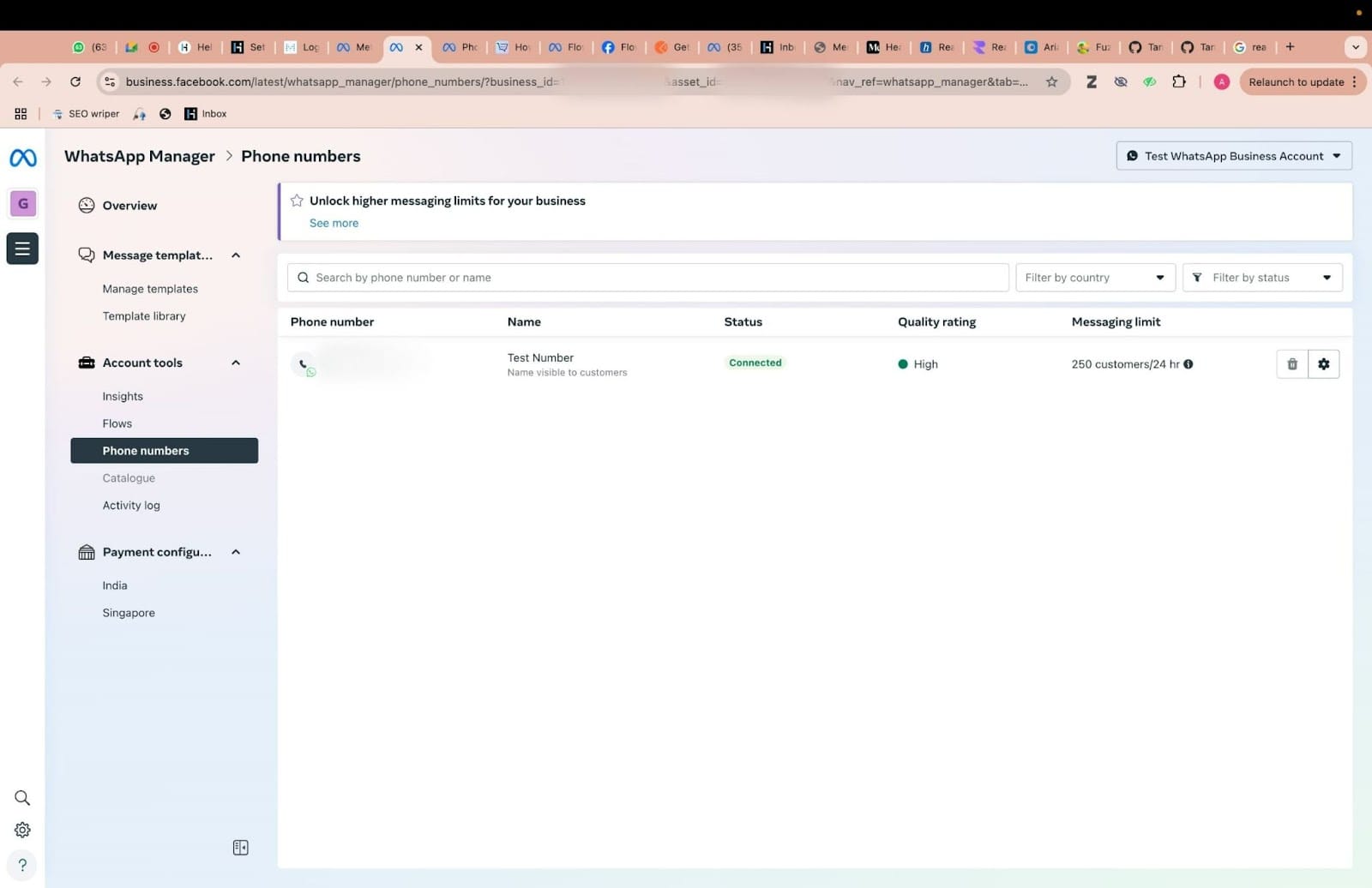1372x888 pixels.
Task: Click the Quality rating column header
Action: click(x=936, y=322)
